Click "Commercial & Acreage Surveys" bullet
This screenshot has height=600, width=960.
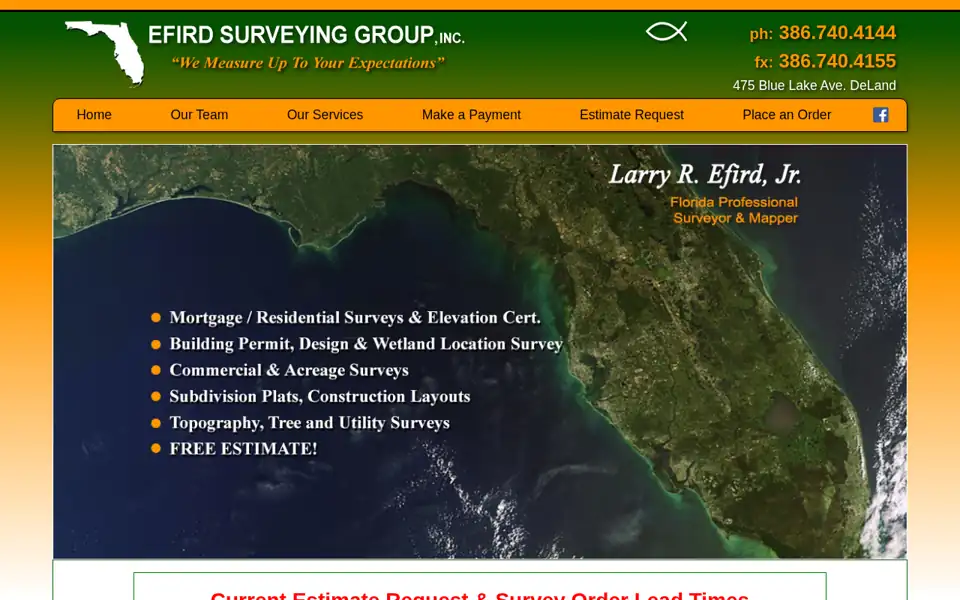289,370
